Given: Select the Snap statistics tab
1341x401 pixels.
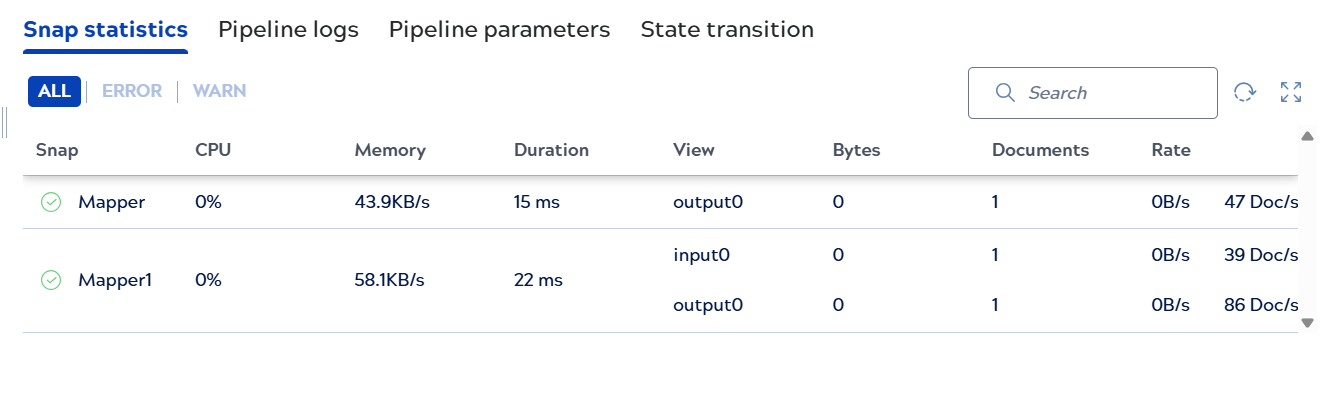Looking at the screenshot, I should tap(105, 30).
